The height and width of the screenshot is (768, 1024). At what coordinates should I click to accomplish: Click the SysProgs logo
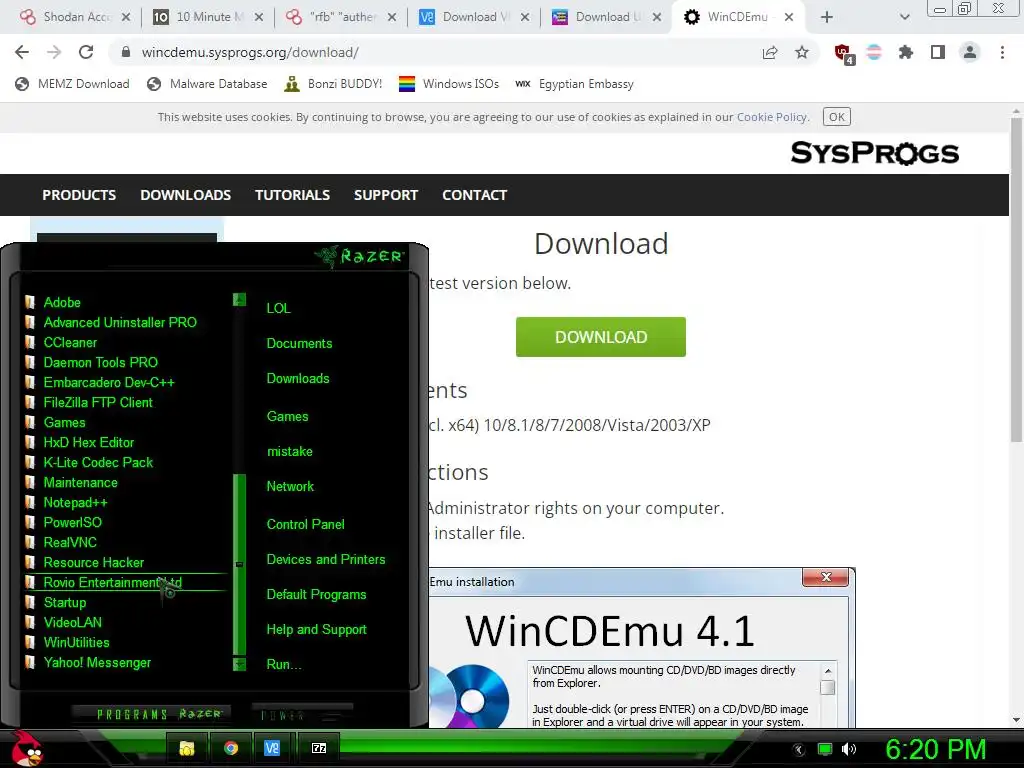874,153
